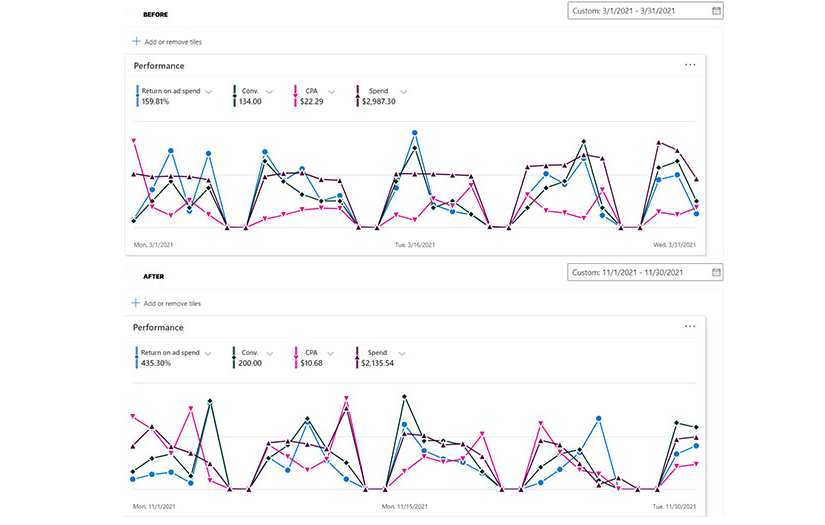Expand the CPA metric dropdown, bottom chart
Image resolution: width=825 pixels, height=525 pixels.
coord(331,353)
